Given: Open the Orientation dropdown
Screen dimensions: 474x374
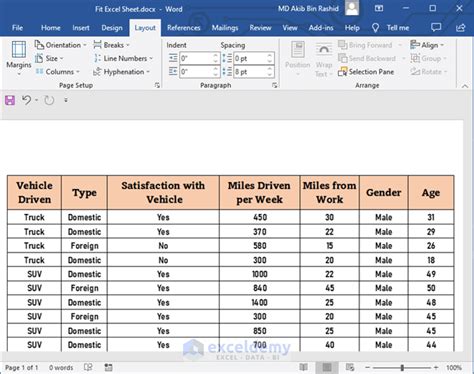Looking at the screenshot, I should click(60, 45).
